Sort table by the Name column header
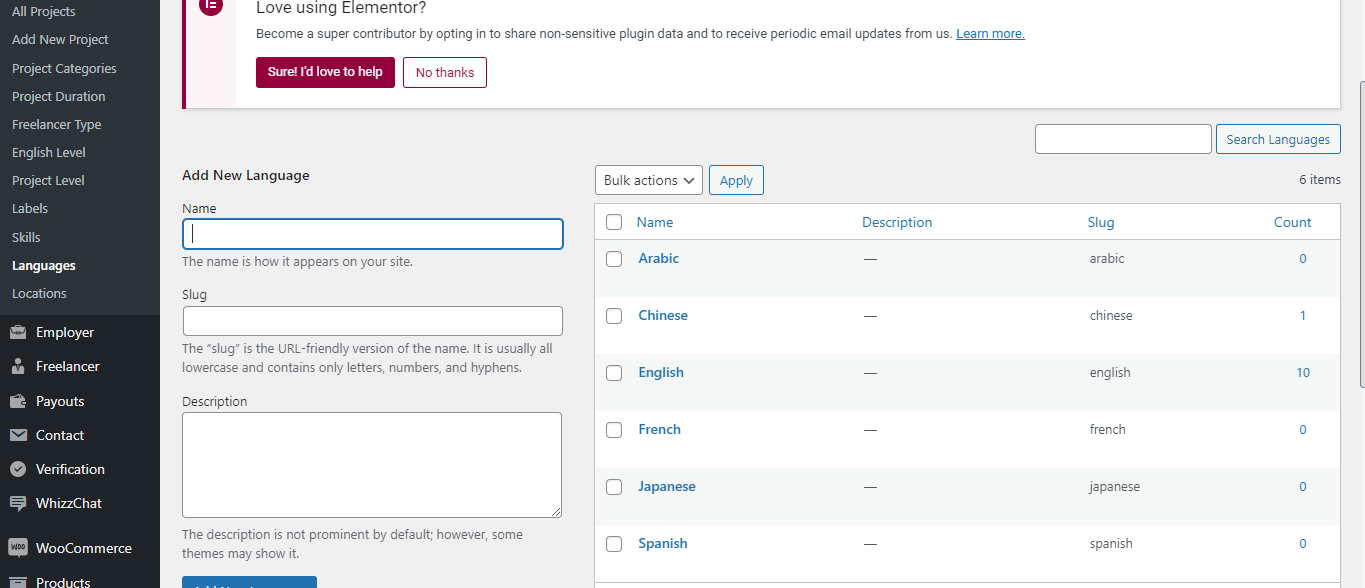1365x588 pixels. pos(655,222)
